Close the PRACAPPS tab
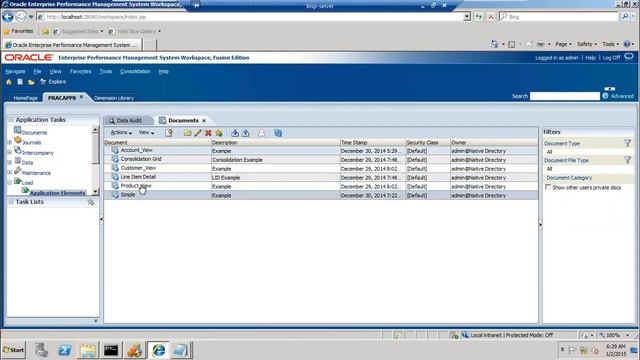The height and width of the screenshot is (360, 640). (81, 97)
